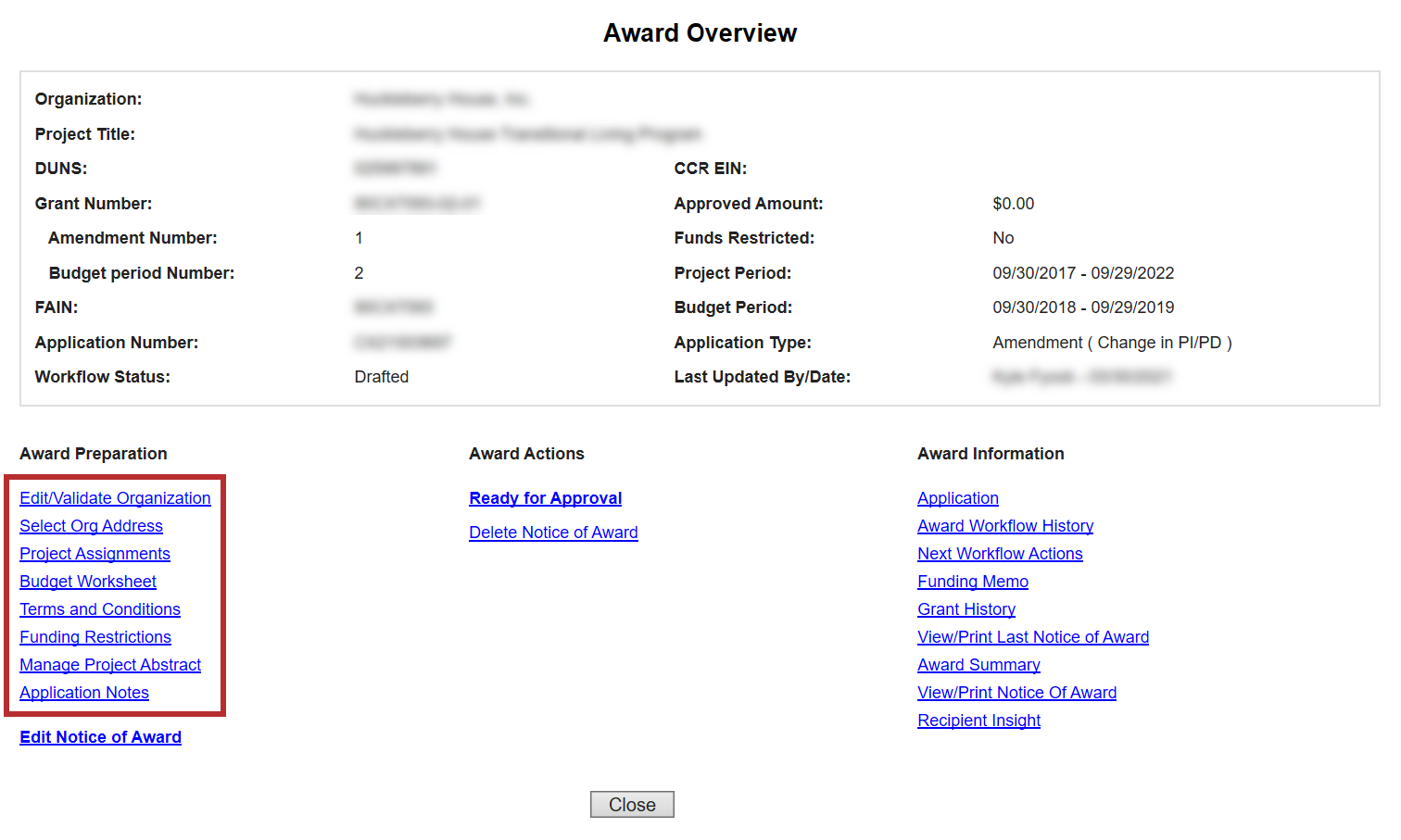The image size is (1401, 840).
Task: Open Award Summary link
Action: 978,665
